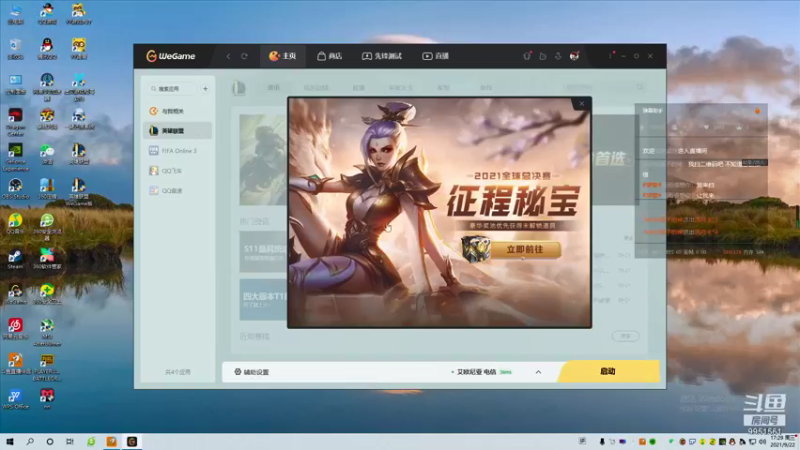800x450 pixels.
Task: Open the QQ penguin desktop shortcut
Action: 47,49
